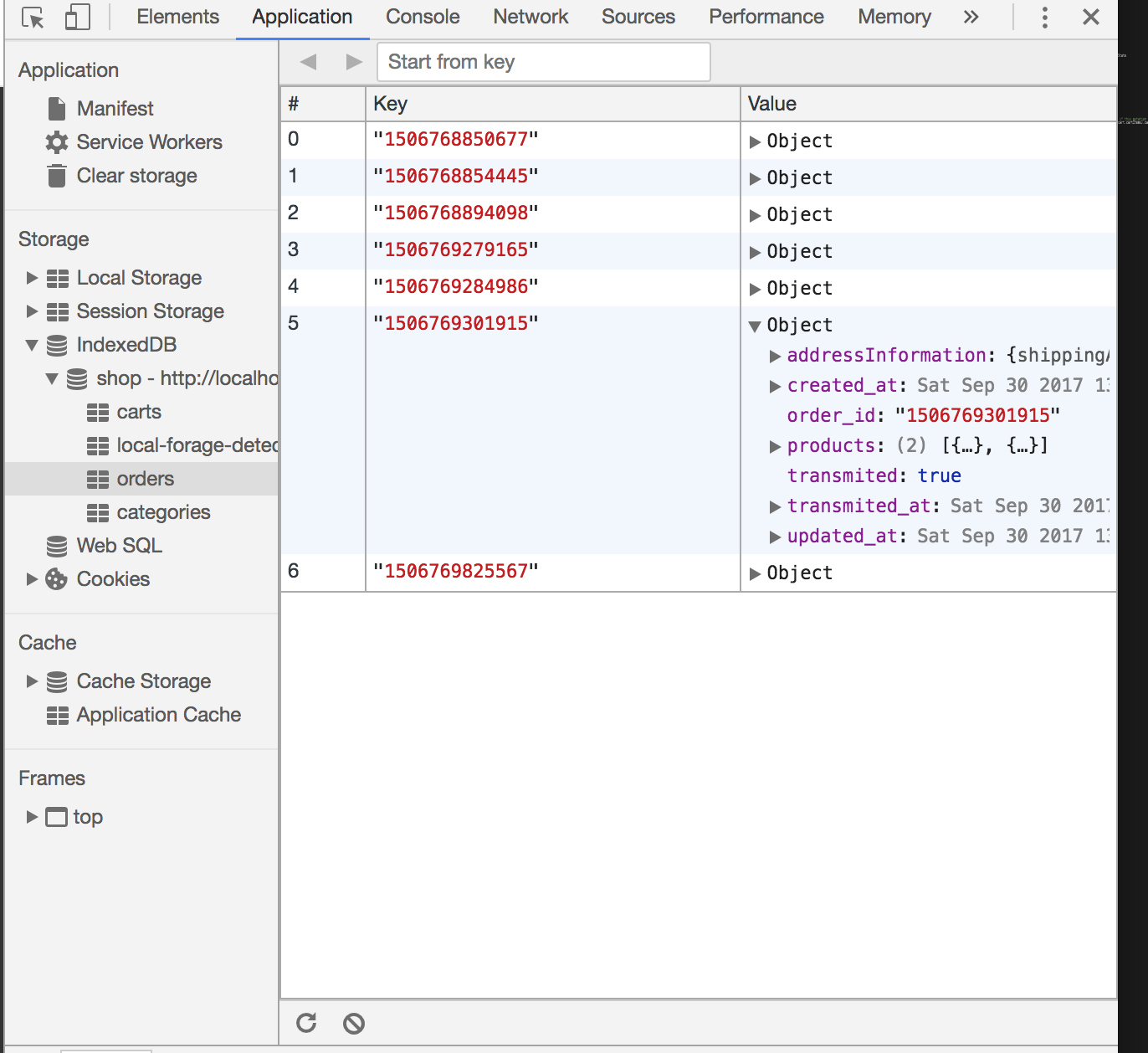This screenshot has width=1148, height=1053.
Task: Click the inspect element picker icon
Action: click(x=33, y=18)
